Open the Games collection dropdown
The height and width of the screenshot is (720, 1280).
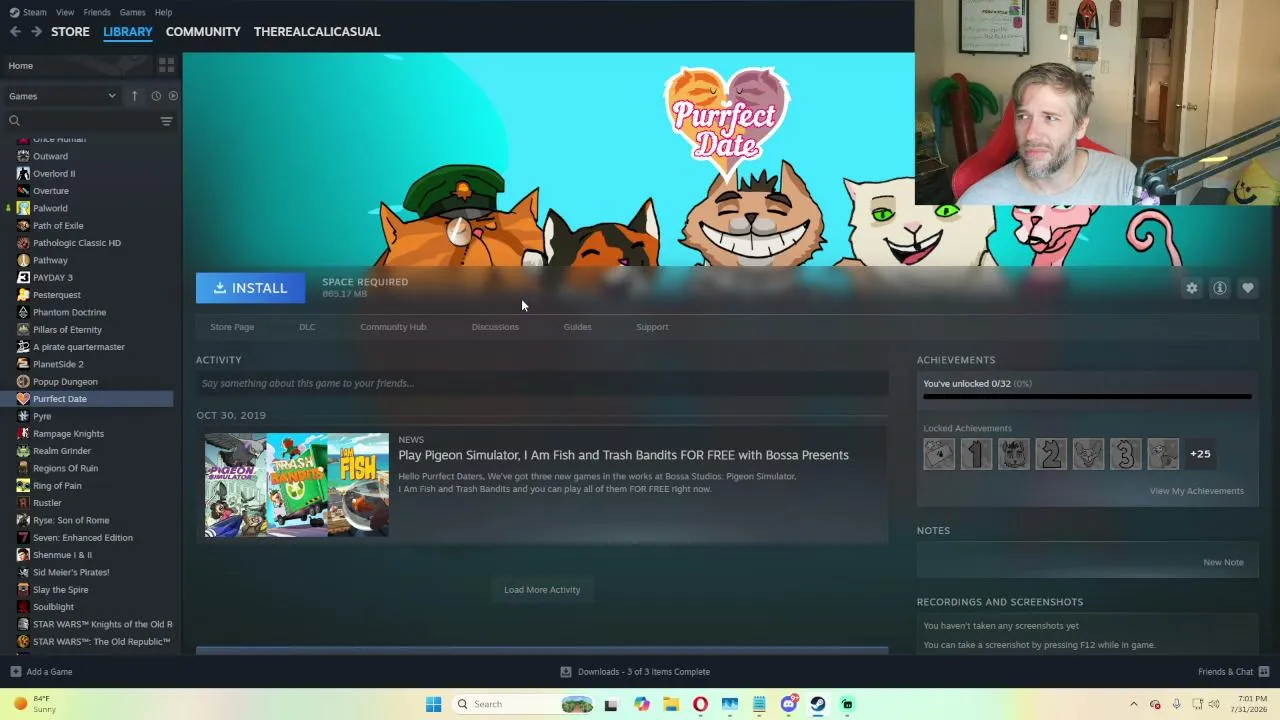point(62,96)
